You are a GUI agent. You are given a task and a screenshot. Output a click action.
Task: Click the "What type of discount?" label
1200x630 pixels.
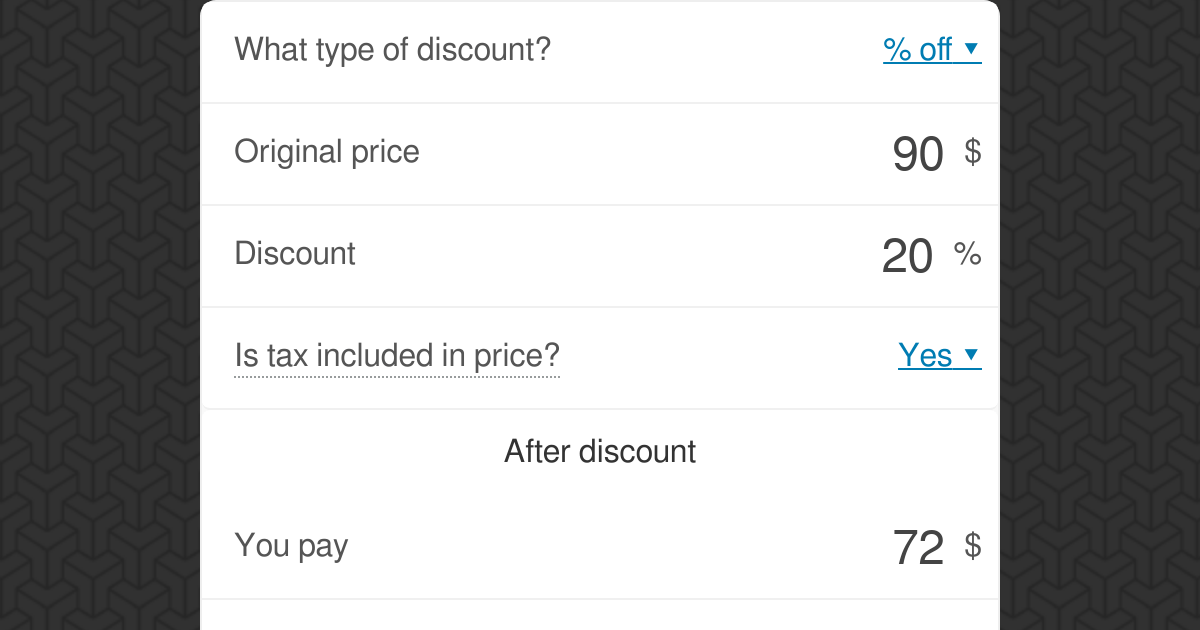pos(392,48)
